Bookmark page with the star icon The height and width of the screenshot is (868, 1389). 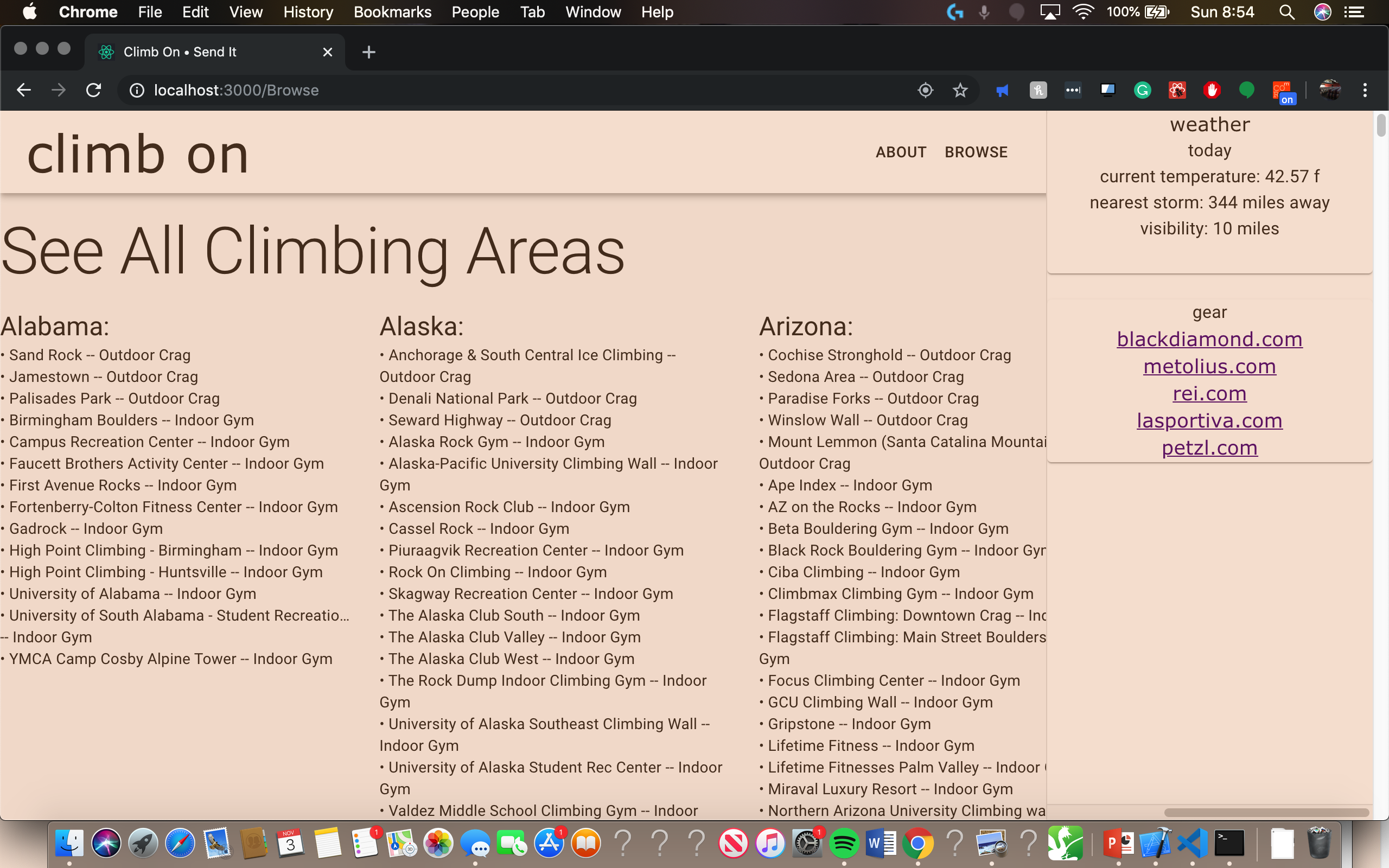(960, 90)
